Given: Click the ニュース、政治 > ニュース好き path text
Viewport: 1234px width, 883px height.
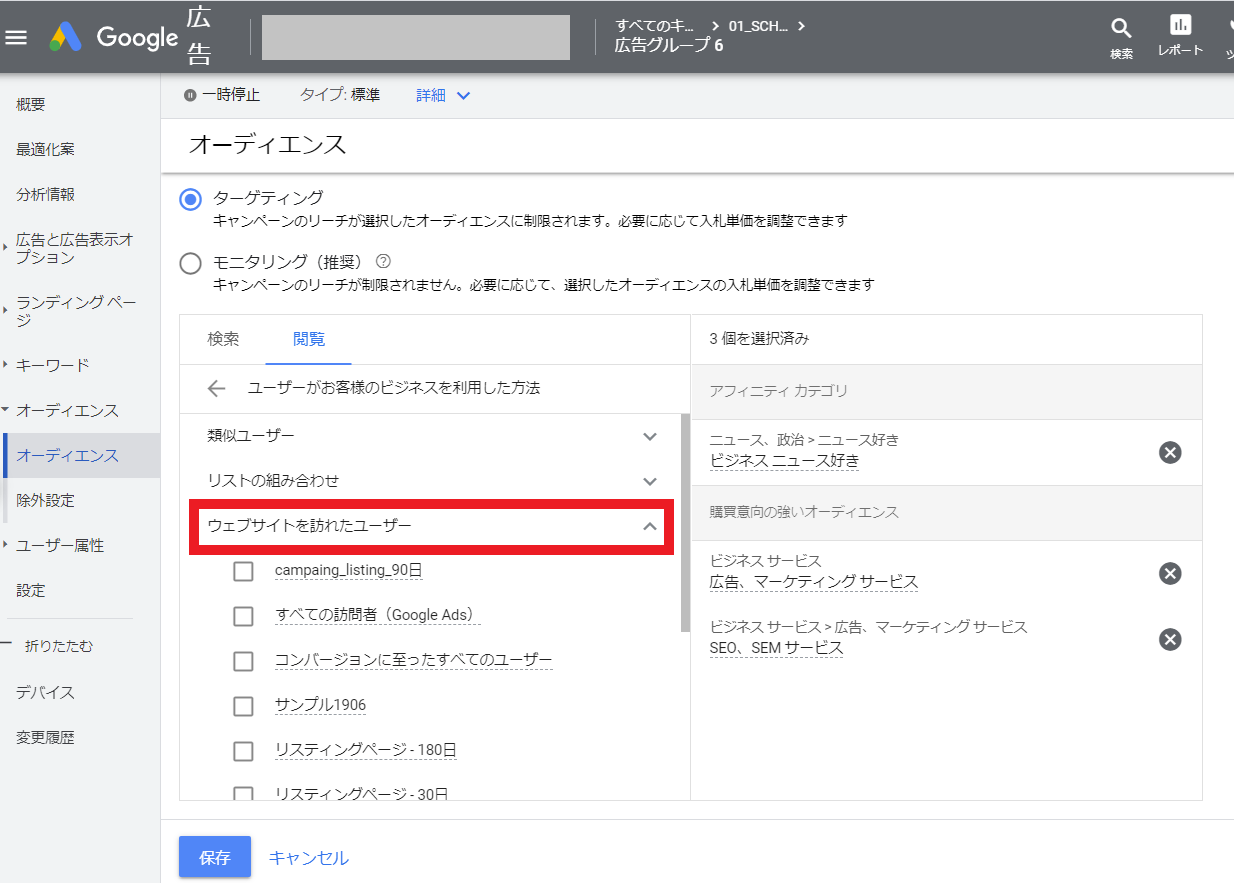Looking at the screenshot, I should click(x=805, y=440).
